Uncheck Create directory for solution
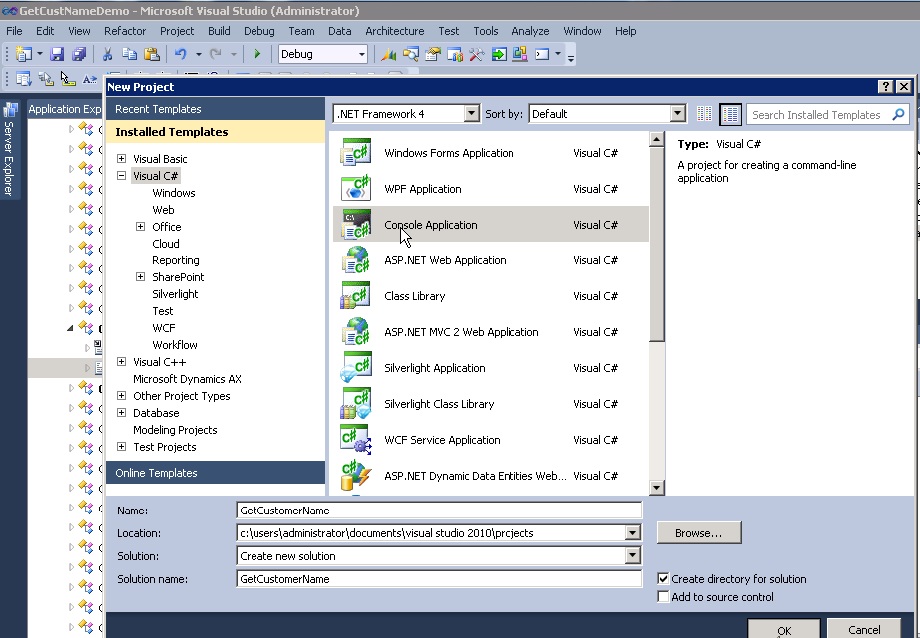Viewport: 920px width, 638px height. coord(662,578)
